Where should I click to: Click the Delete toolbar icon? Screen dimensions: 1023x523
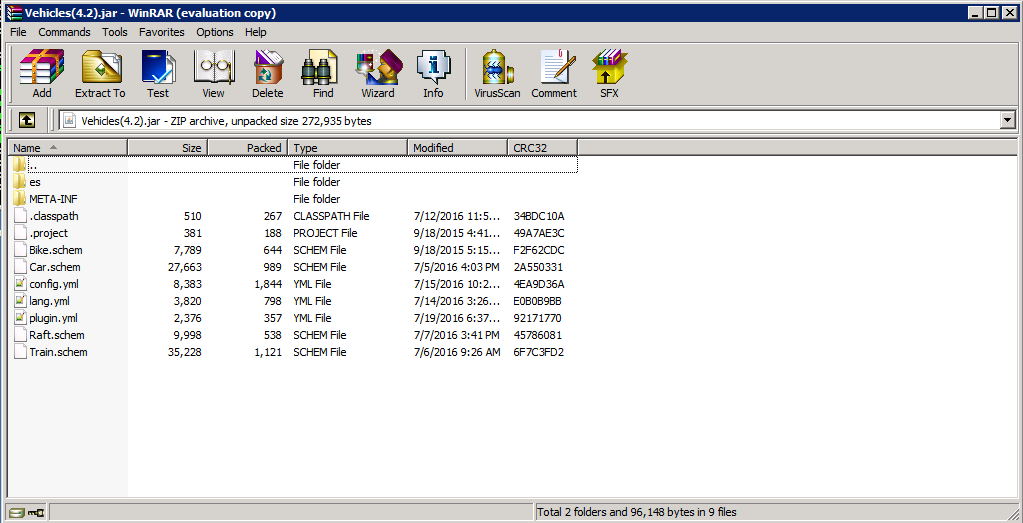coord(267,67)
